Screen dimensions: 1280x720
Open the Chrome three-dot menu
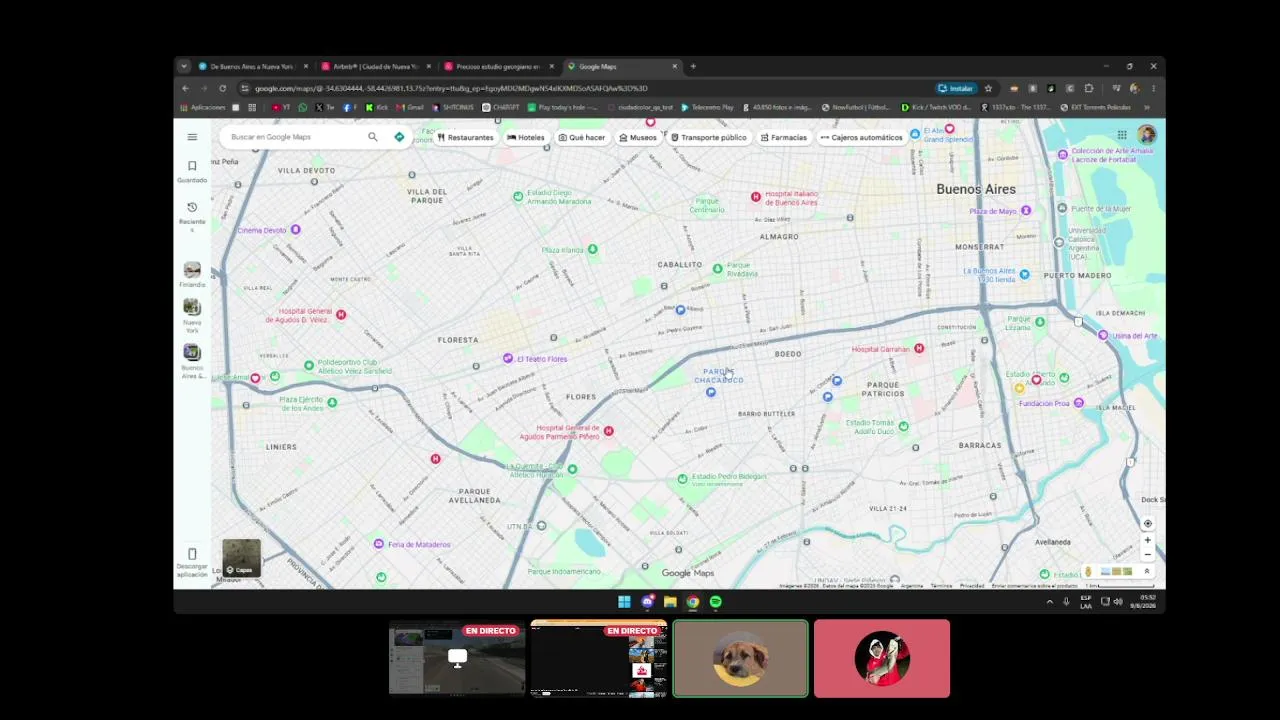[x=1153, y=88]
